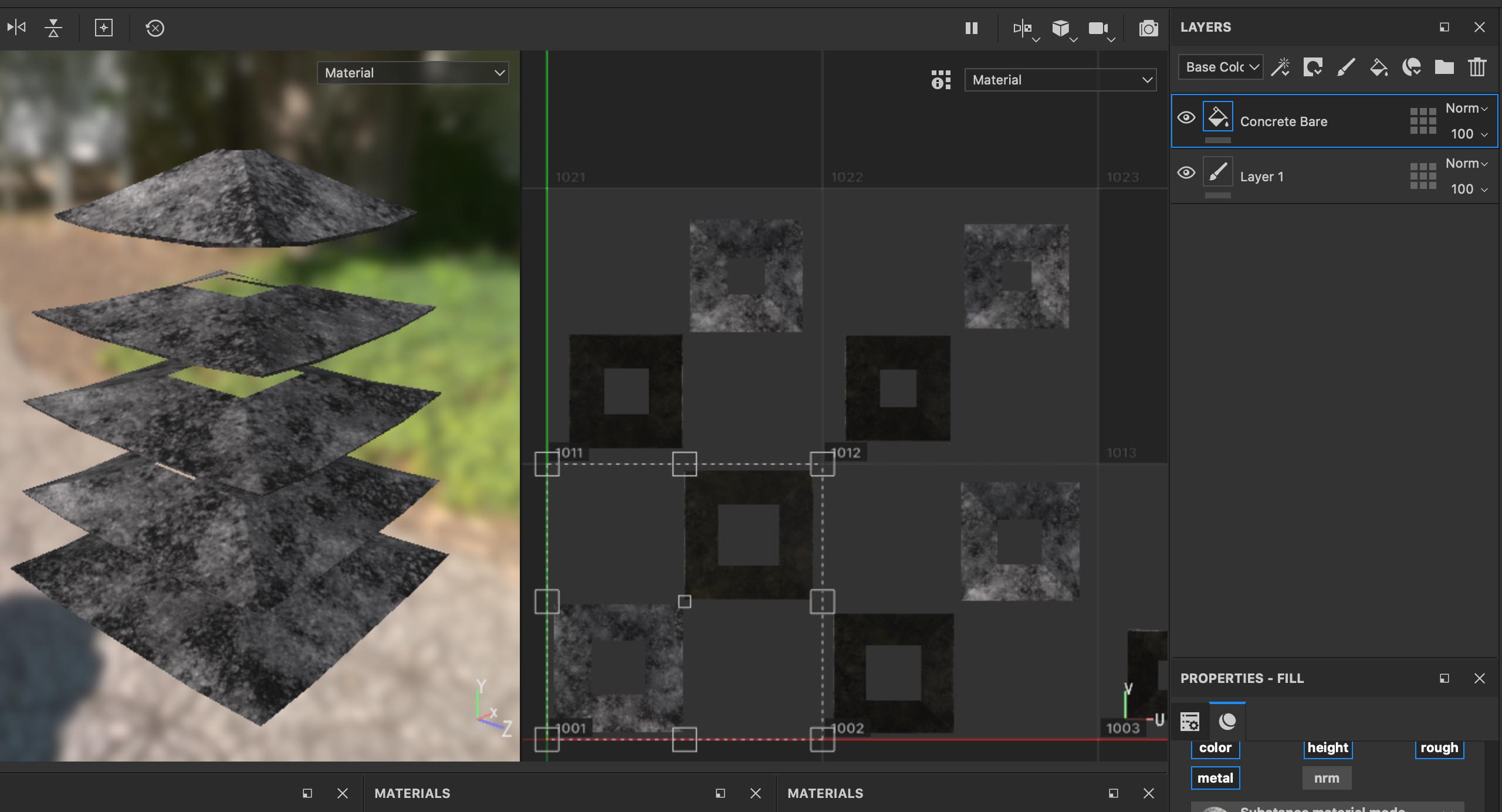Click UV tile label 1001
Screen dimensions: 1502x812
point(571,728)
